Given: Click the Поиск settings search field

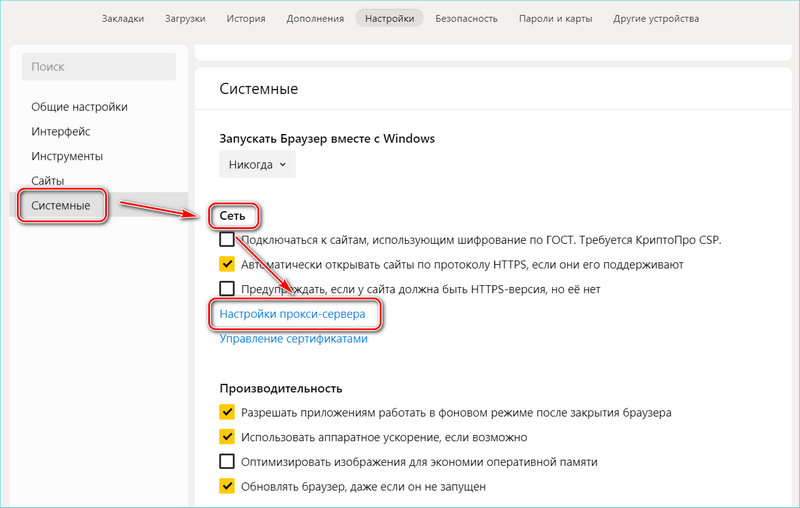Looking at the screenshot, I should (x=99, y=67).
